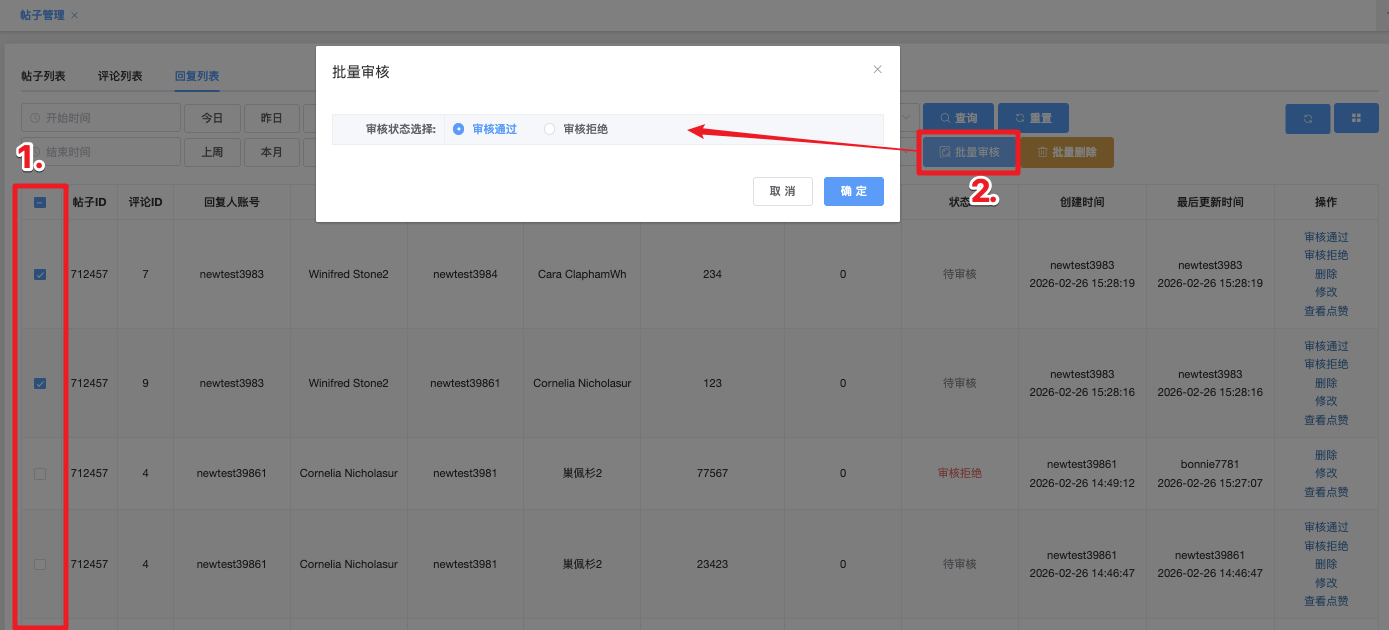Switch to the 评论列表 tab

pyautogui.click(x=120, y=76)
